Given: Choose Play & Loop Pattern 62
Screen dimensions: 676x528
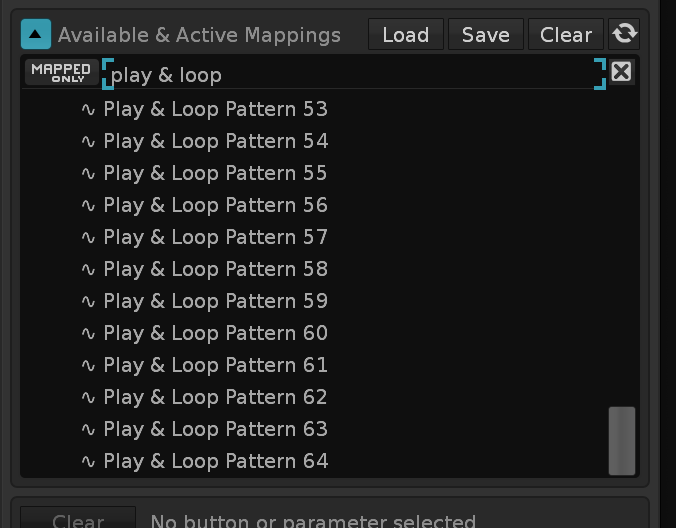Looking at the screenshot, I should click(215, 397).
